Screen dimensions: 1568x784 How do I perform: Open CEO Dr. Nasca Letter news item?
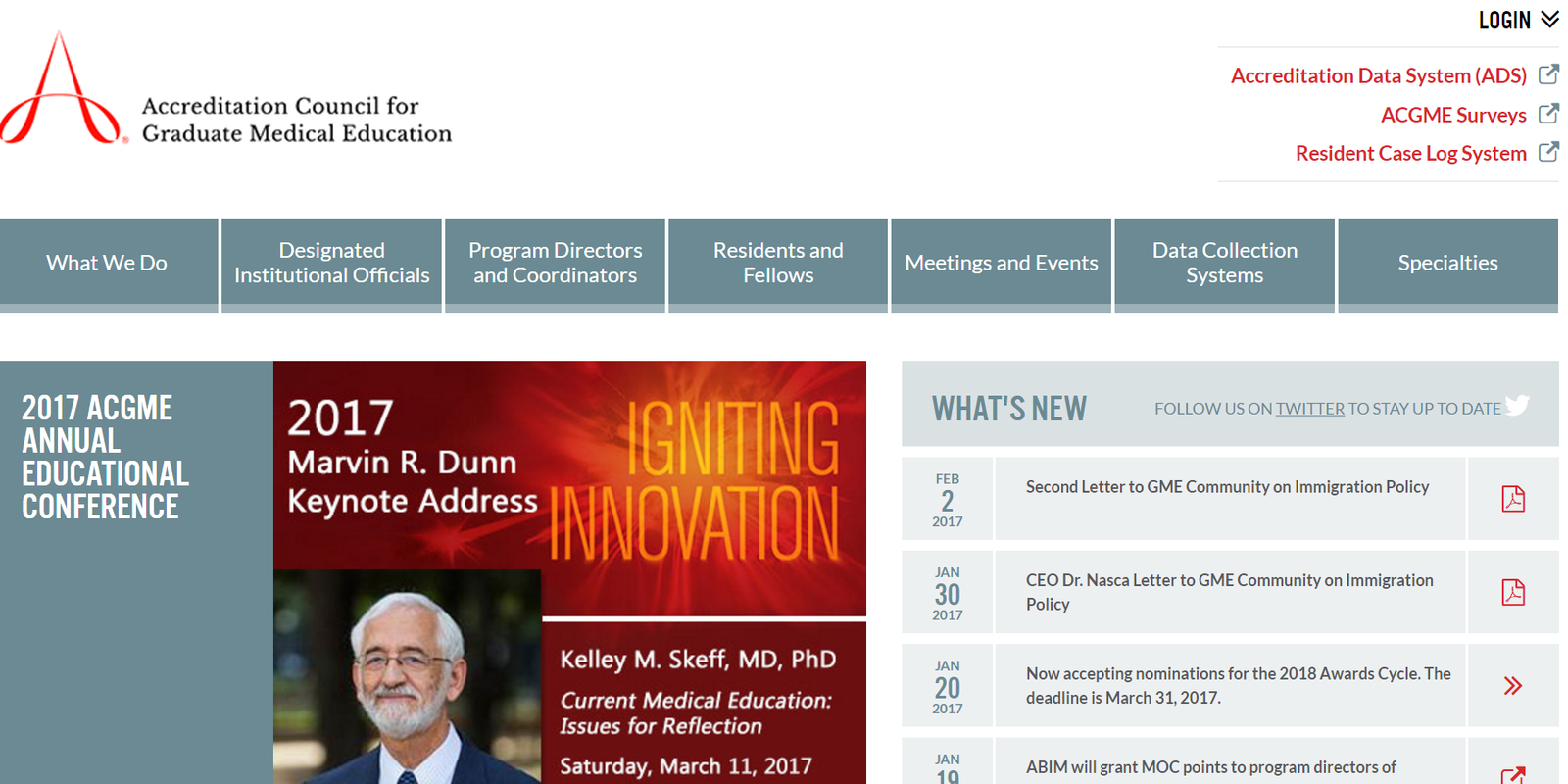pyautogui.click(x=1230, y=592)
